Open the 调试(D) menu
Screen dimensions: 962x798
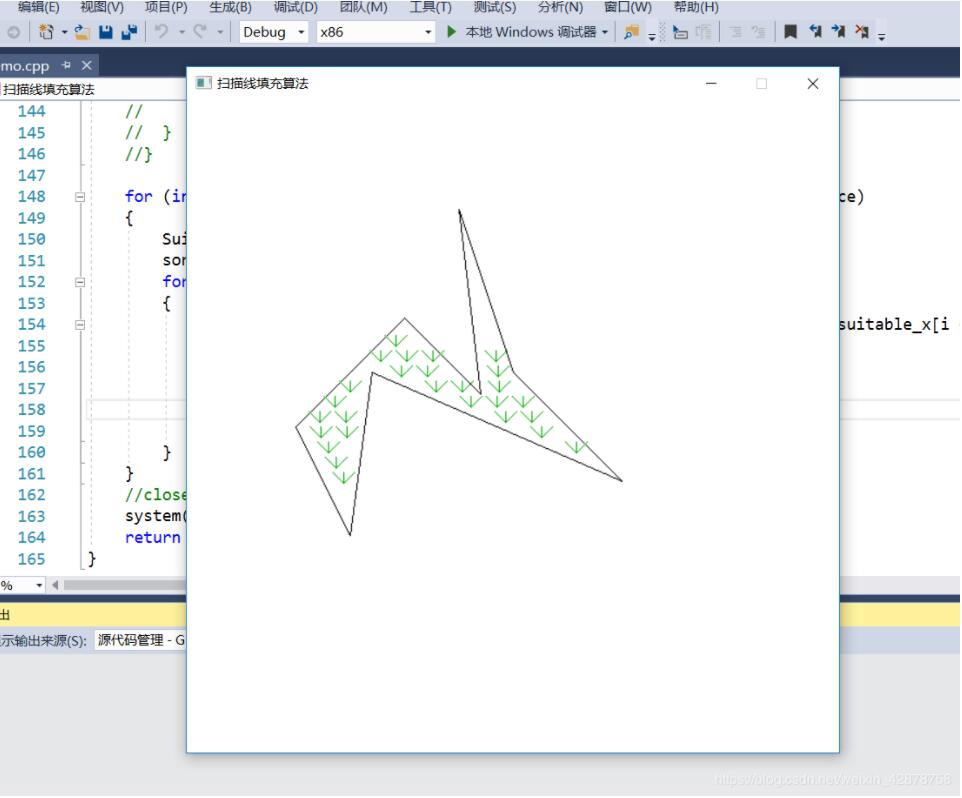tap(295, 7)
